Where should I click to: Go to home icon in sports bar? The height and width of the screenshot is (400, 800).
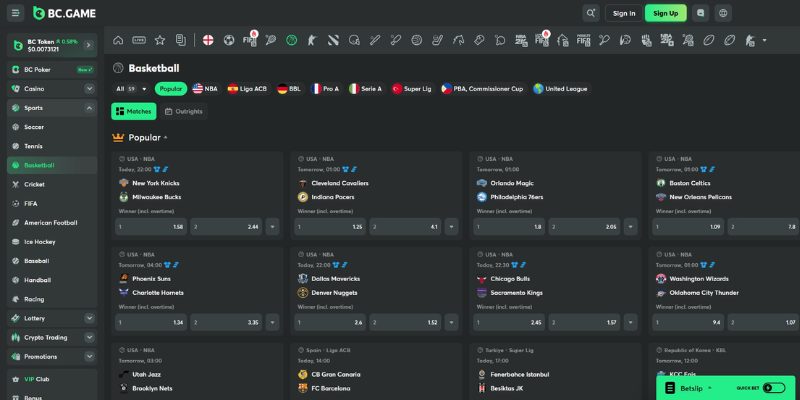(118, 40)
